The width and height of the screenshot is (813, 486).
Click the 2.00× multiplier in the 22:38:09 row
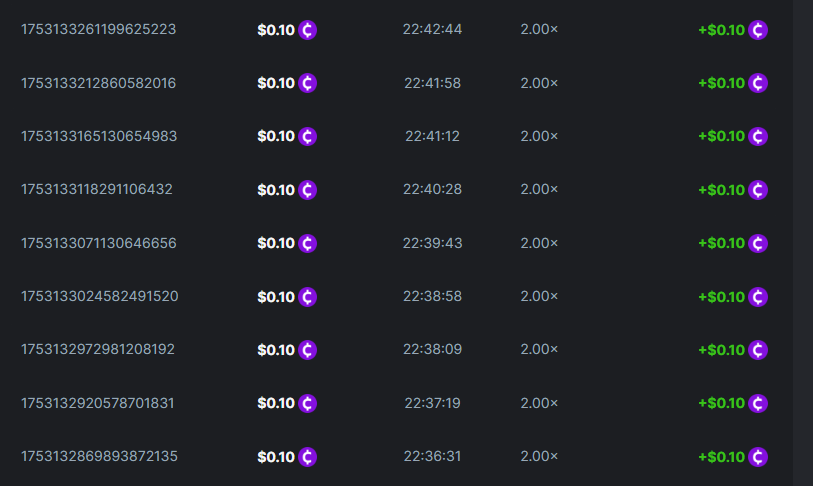[539, 350]
